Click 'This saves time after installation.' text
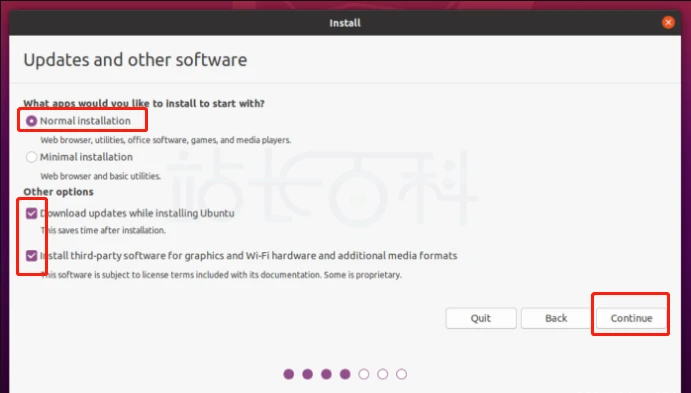Image resolution: width=691 pixels, height=393 pixels. point(103,230)
